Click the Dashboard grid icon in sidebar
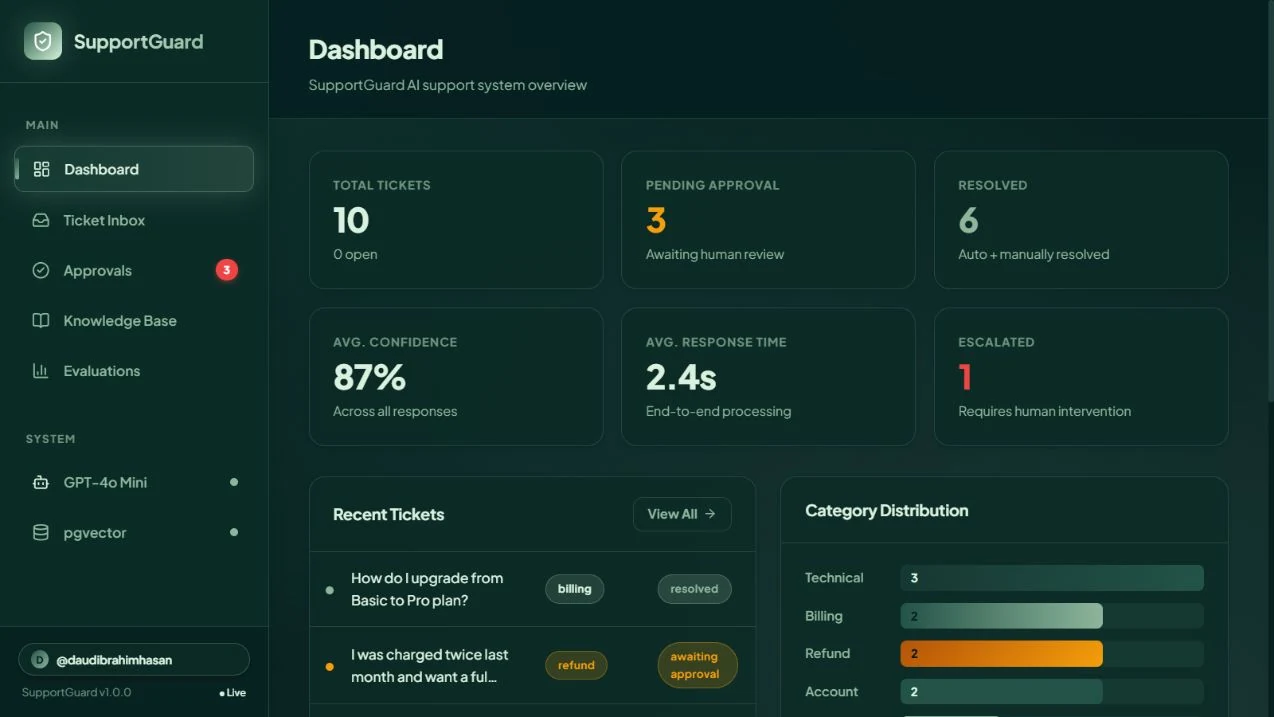The image size is (1274, 717). (x=41, y=169)
